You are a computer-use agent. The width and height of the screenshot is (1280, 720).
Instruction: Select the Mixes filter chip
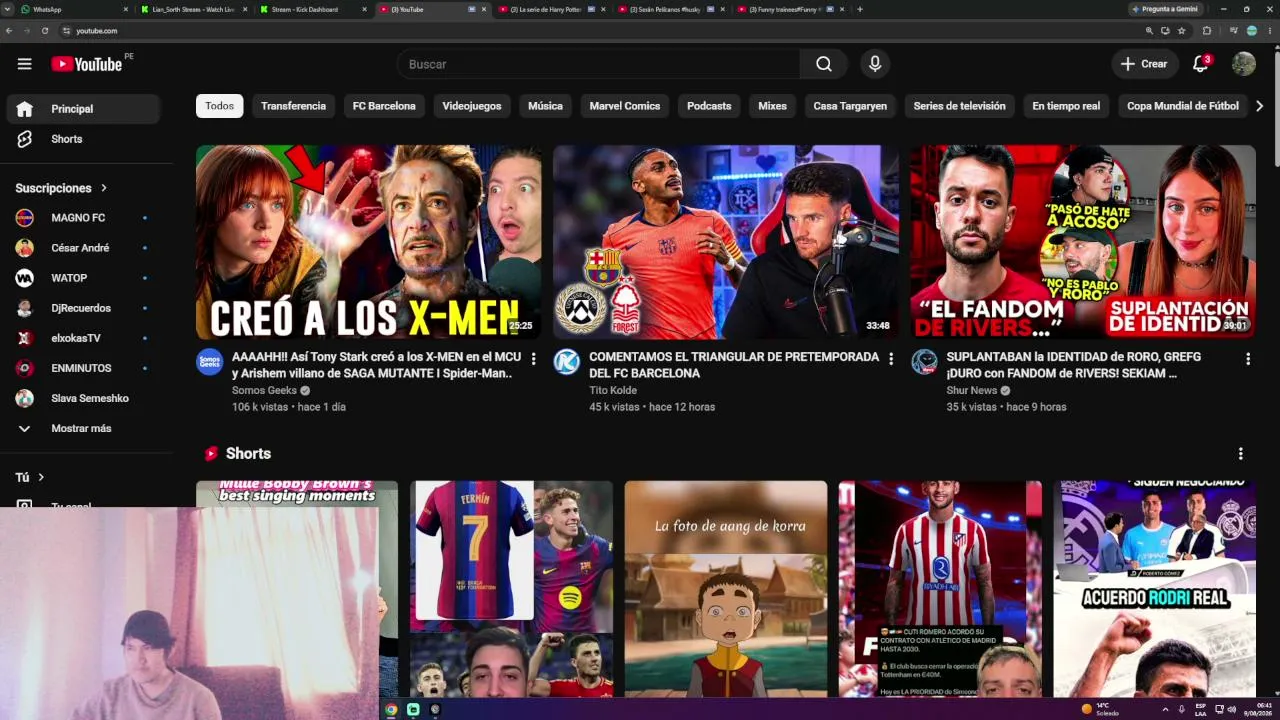[772, 106]
